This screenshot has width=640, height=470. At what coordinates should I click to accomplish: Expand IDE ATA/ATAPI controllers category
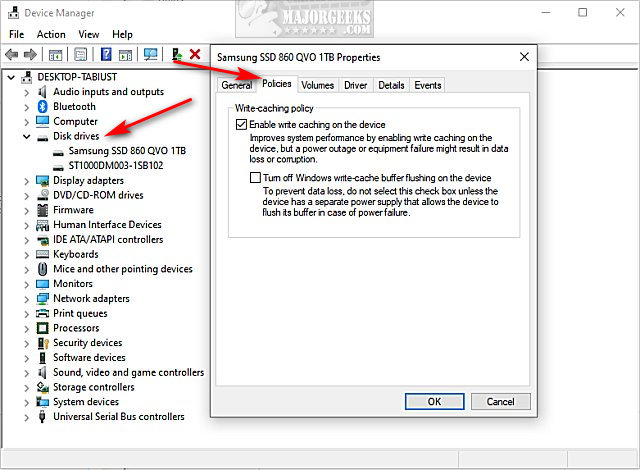tap(27, 240)
